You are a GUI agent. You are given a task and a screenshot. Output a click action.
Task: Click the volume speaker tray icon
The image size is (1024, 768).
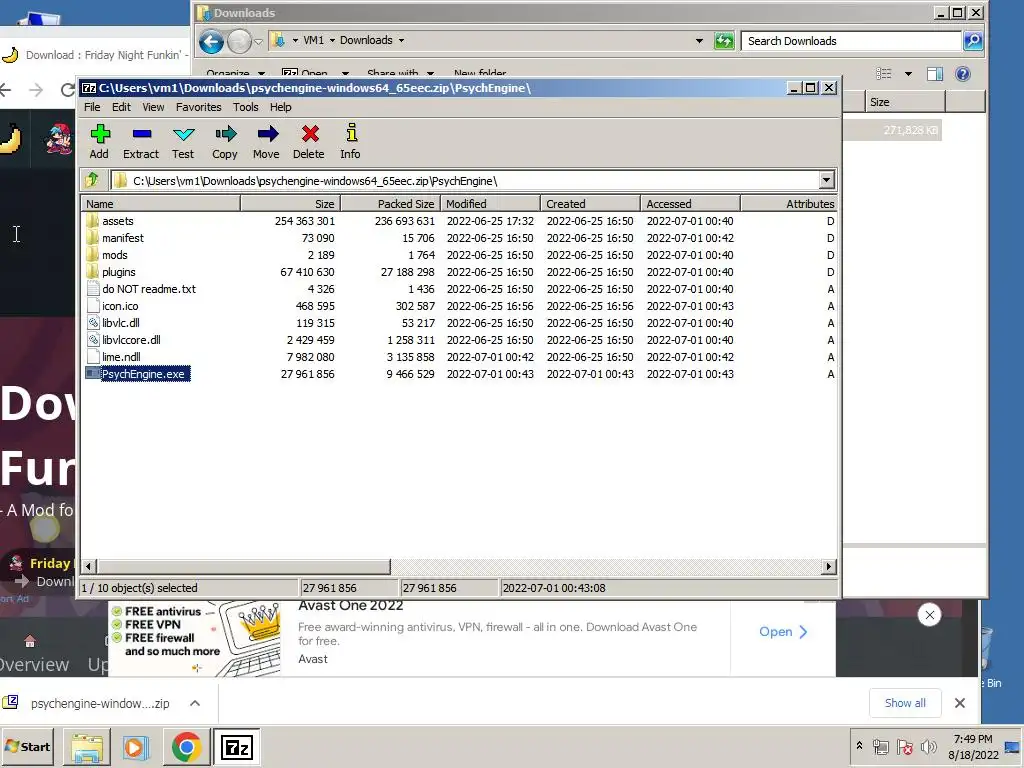click(x=928, y=746)
